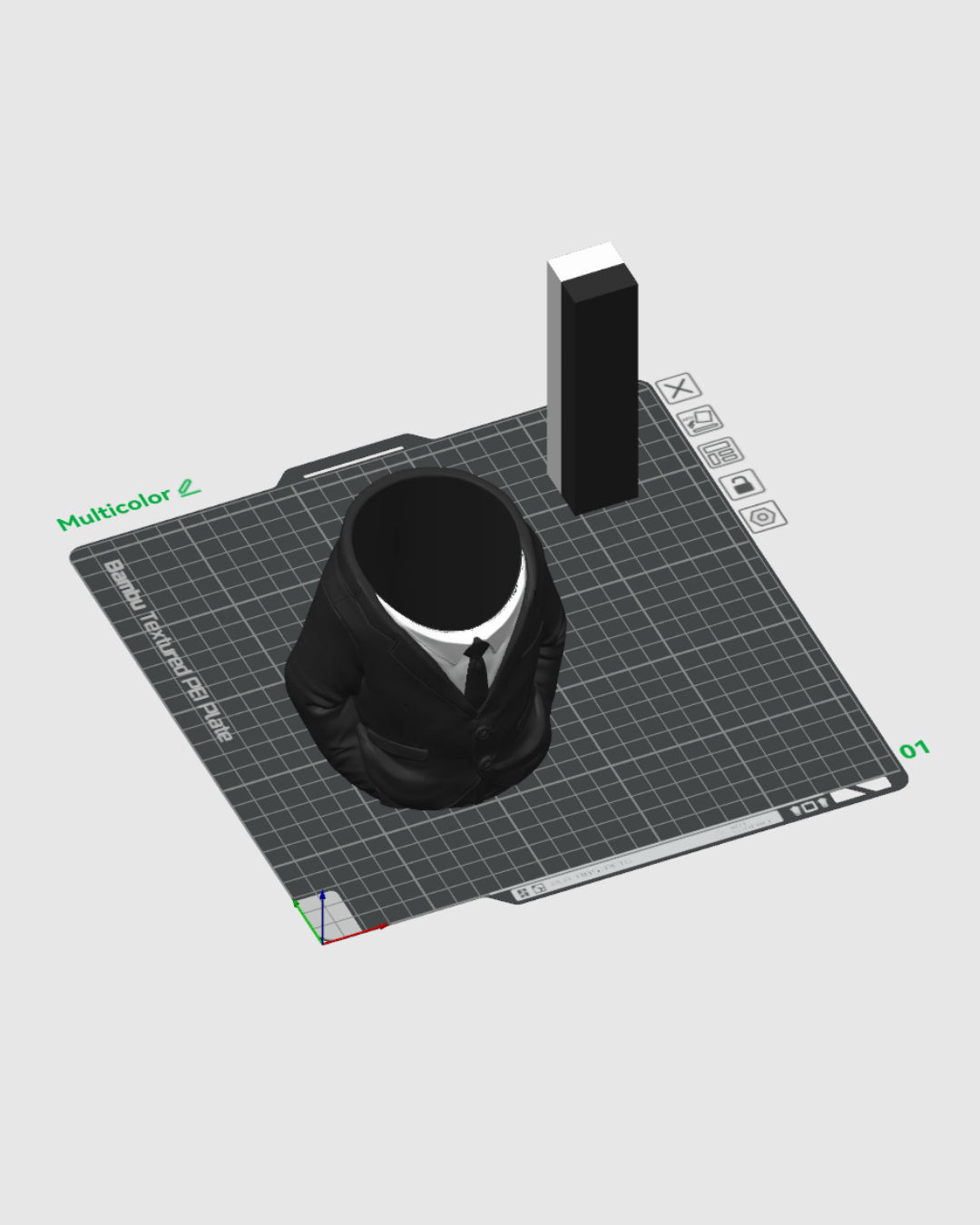Image resolution: width=980 pixels, height=1225 pixels.
Task: Click the jacket's top front button
Action: [483, 731]
